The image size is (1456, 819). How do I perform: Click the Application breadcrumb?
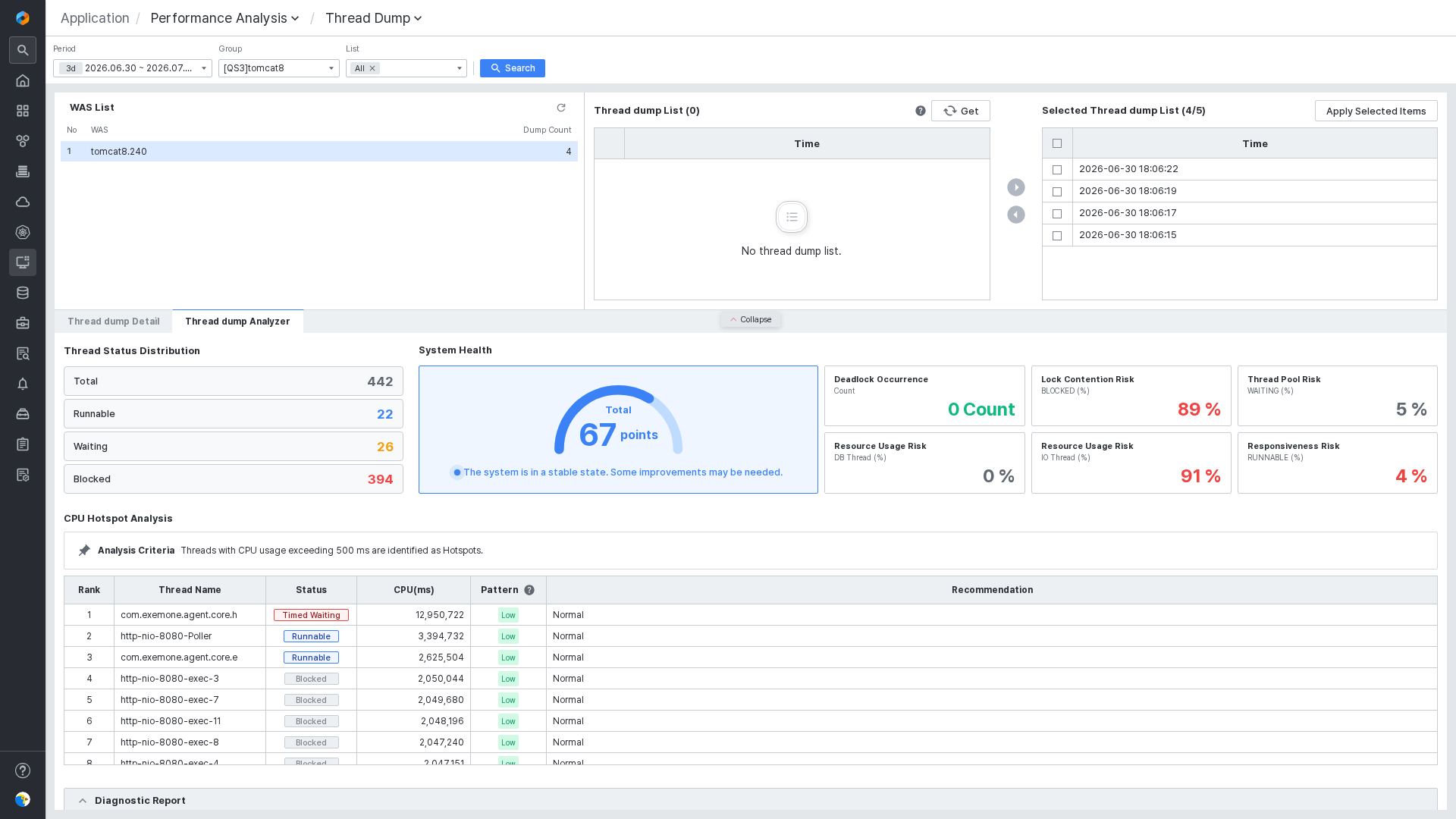point(95,18)
